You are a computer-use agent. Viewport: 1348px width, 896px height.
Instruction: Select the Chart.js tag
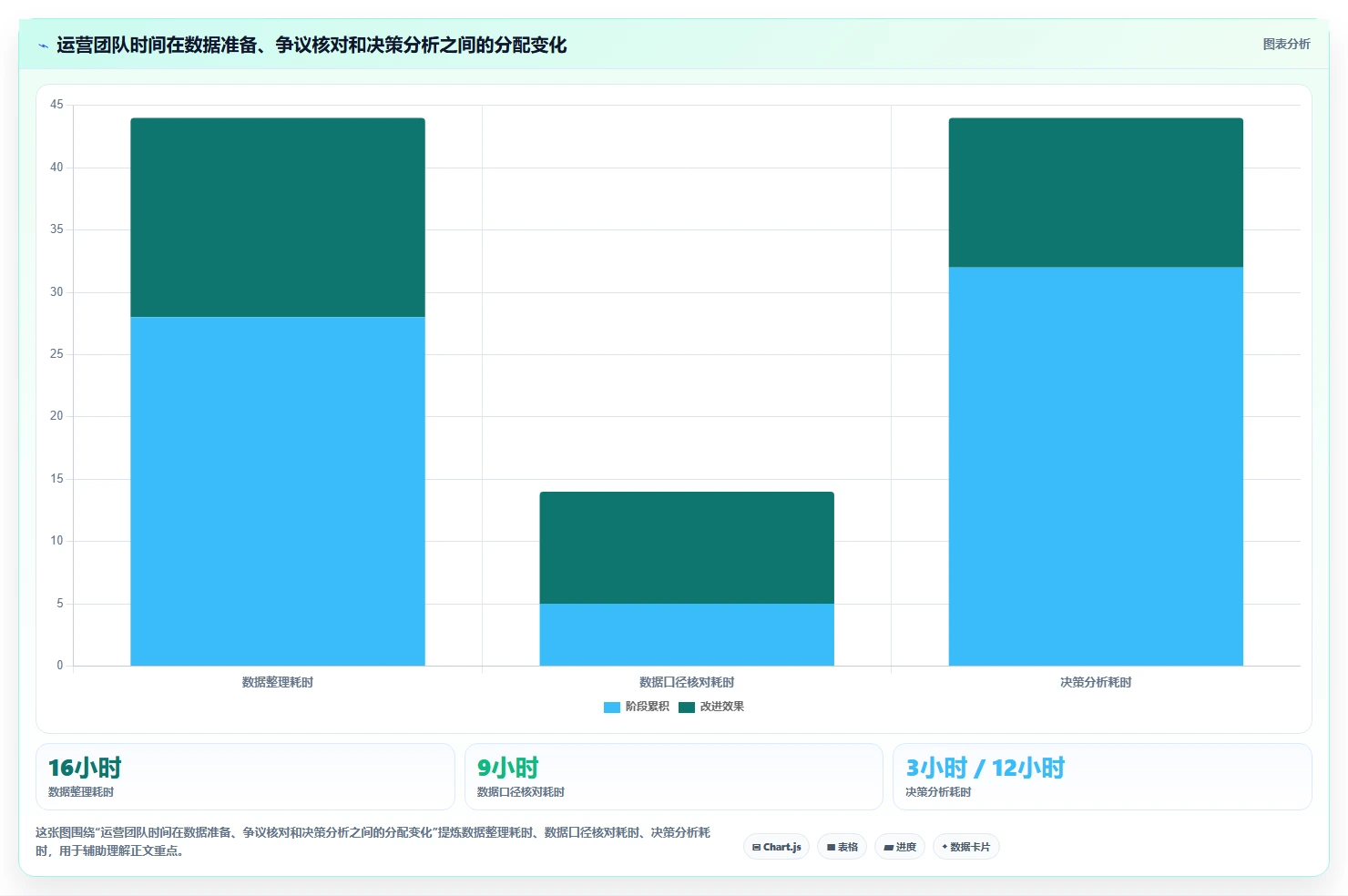(777, 847)
